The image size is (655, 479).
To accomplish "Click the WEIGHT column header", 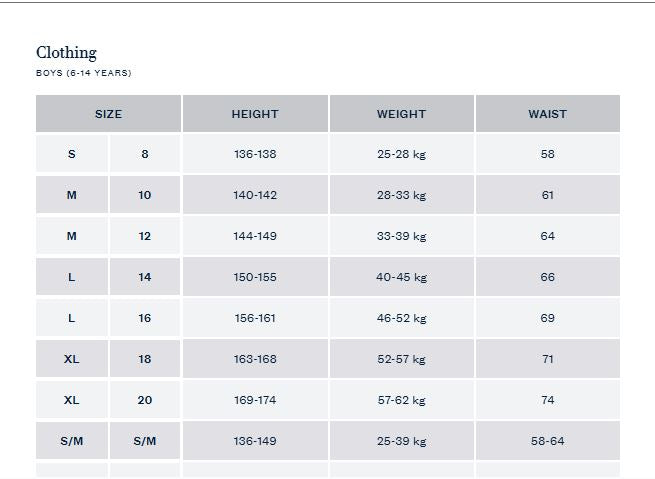I will 401,114.
